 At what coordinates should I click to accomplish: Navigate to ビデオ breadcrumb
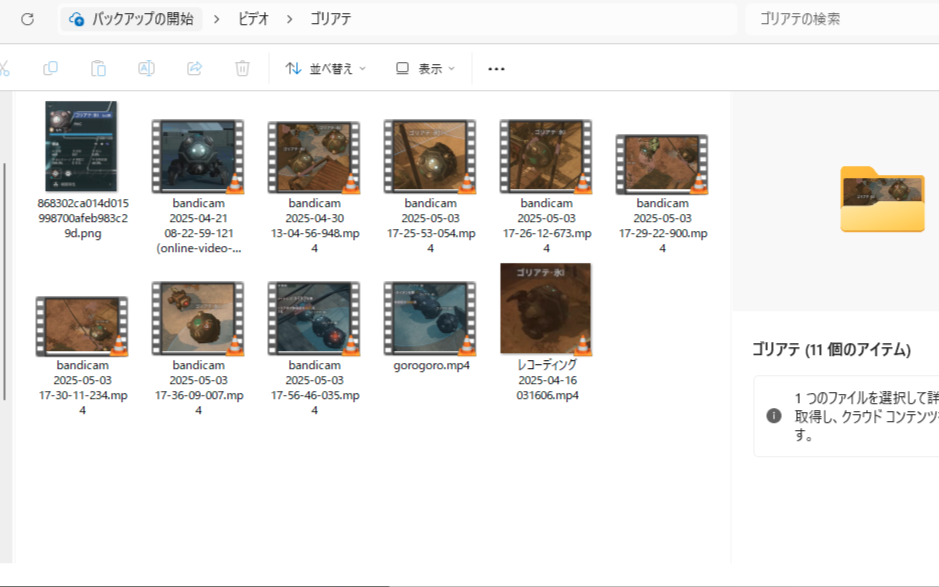click(253, 19)
